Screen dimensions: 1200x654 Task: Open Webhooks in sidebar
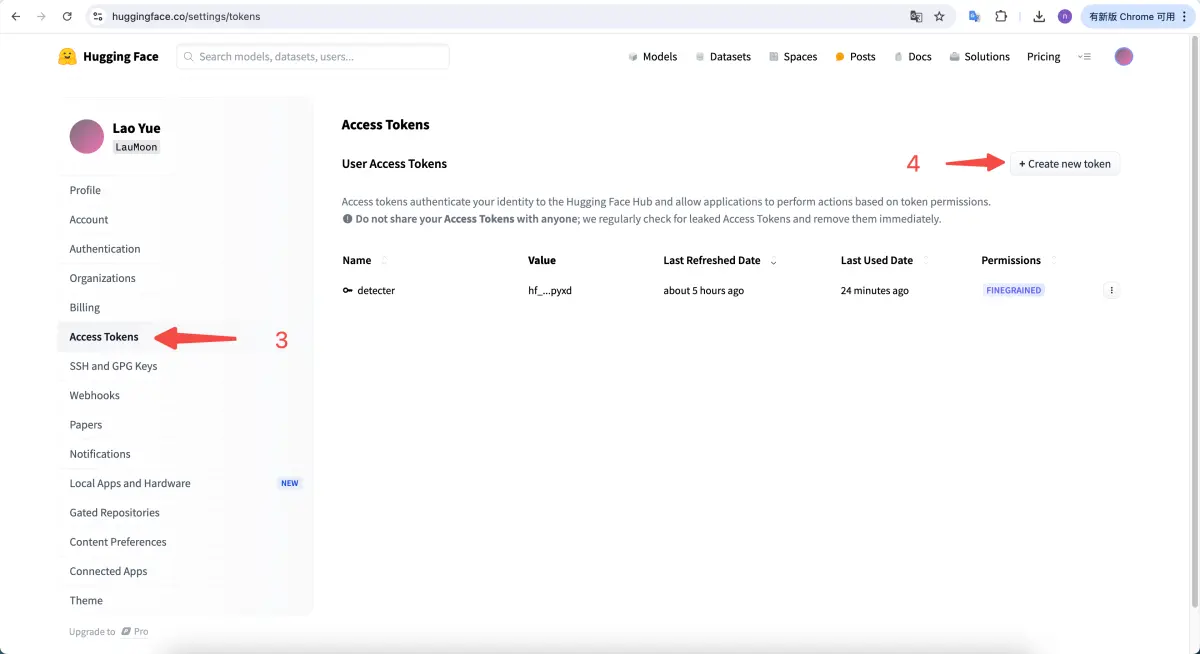pos(94,396)
